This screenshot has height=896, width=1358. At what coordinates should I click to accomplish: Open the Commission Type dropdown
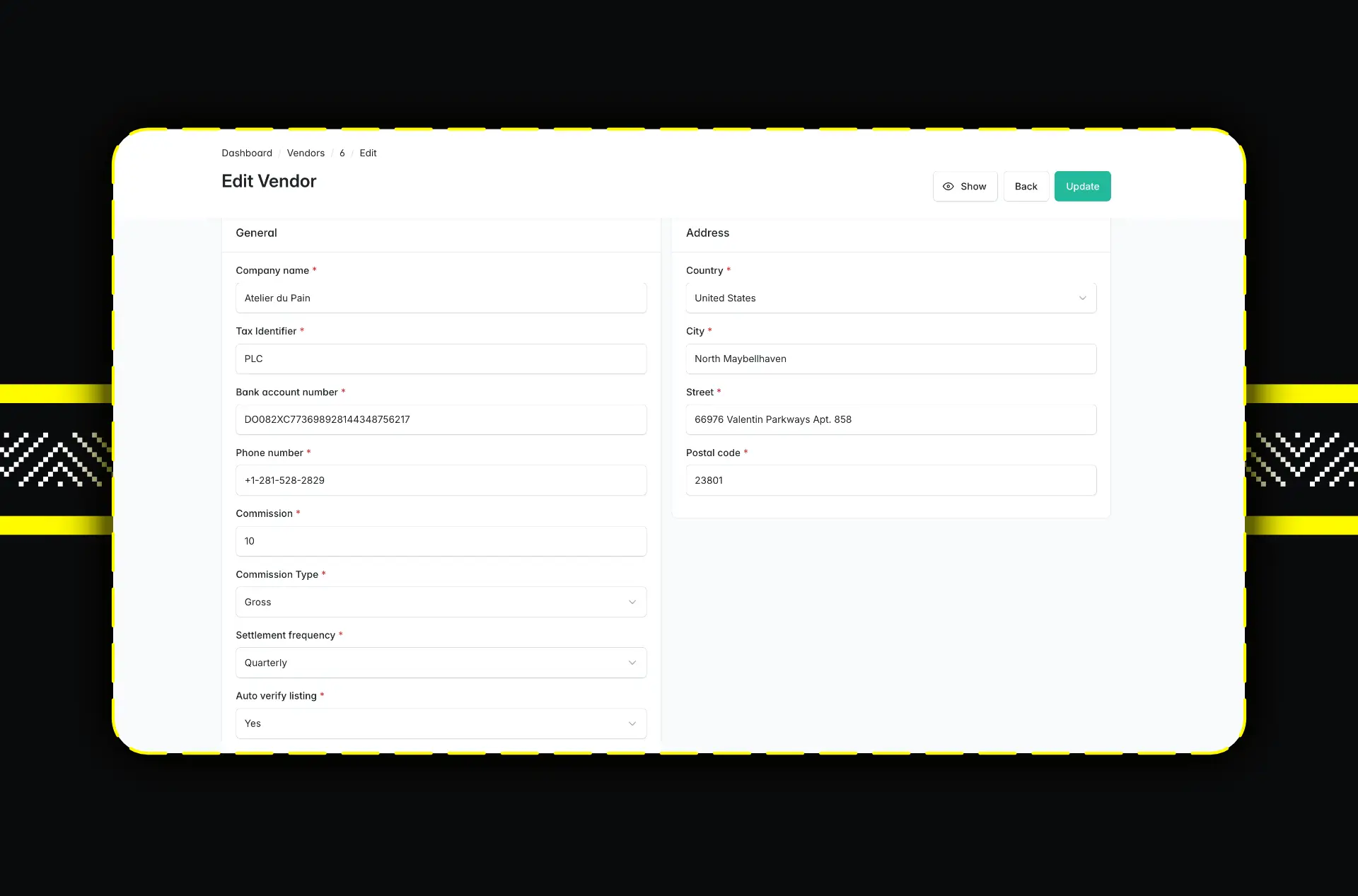(441, 602)
